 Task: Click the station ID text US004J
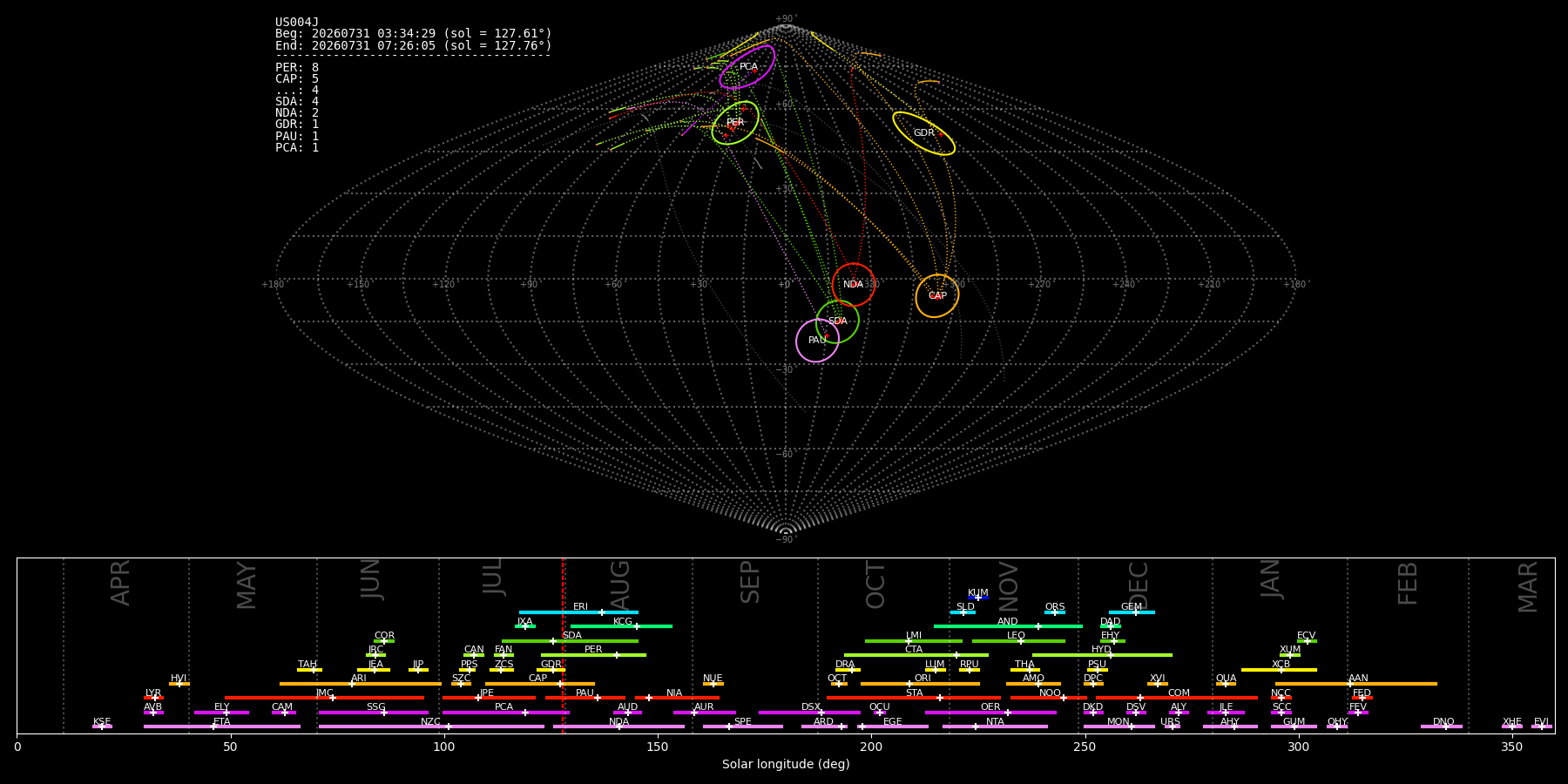(x=297, y=23)
